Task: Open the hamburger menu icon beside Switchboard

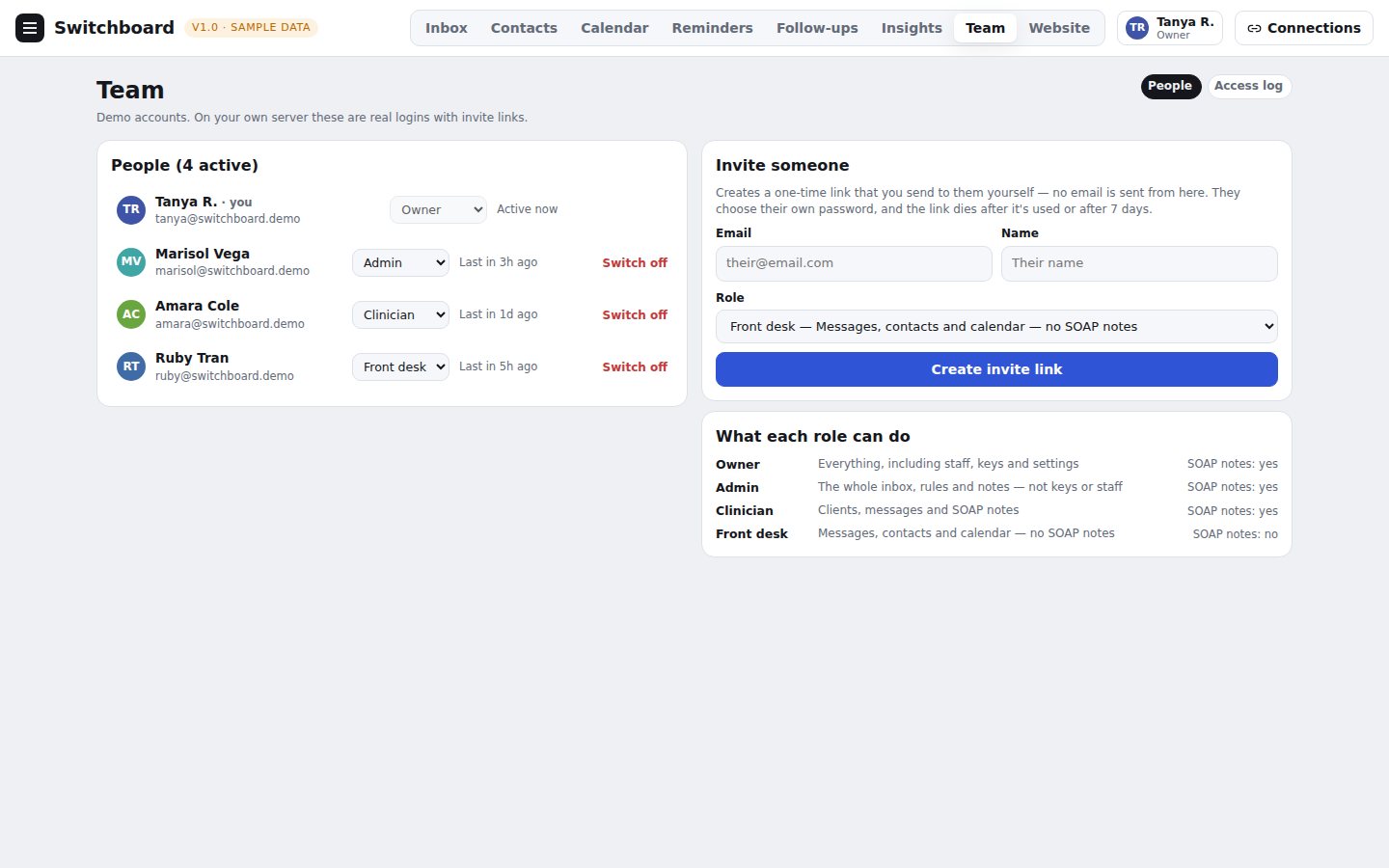Action: click(x=30, y=28)
